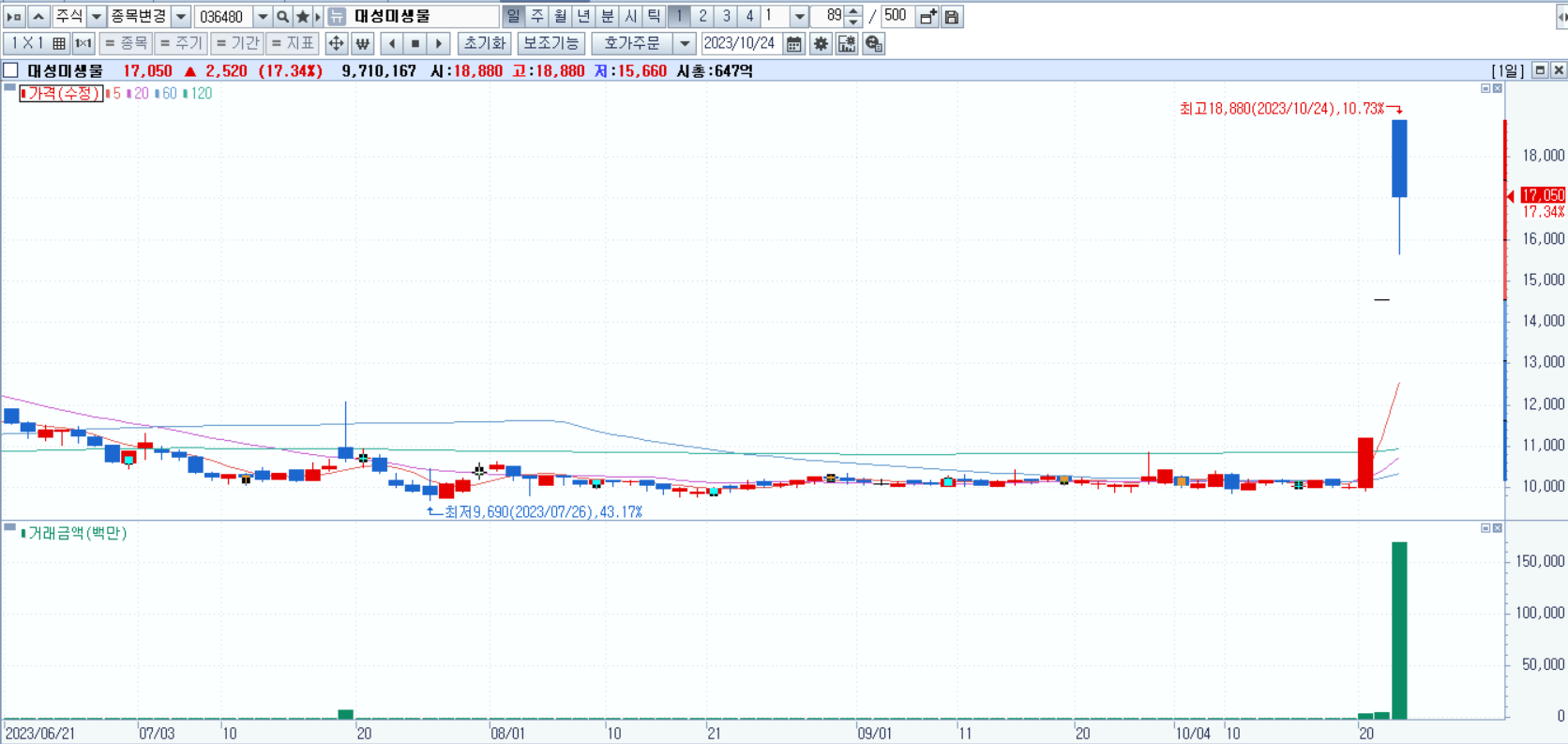Click the grid layout icon

[59, 43]
